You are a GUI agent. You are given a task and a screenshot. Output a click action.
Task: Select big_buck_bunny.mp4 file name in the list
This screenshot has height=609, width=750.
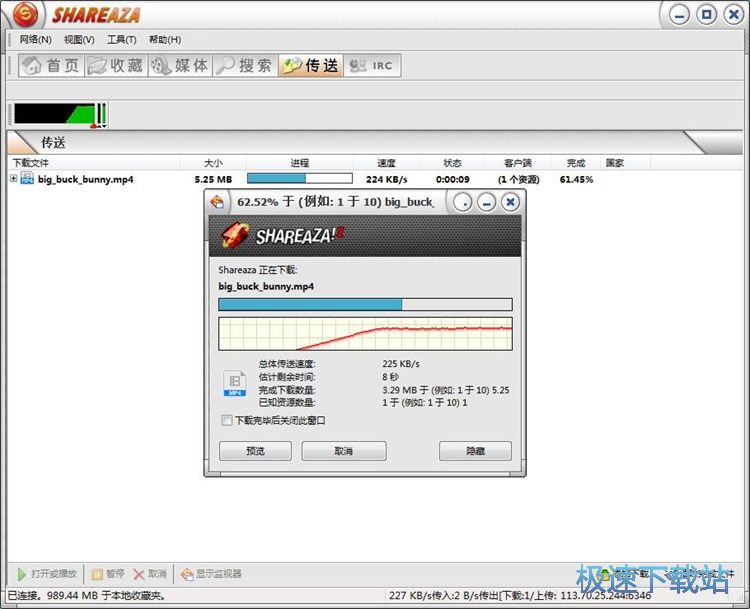click(x=86, y=179)
